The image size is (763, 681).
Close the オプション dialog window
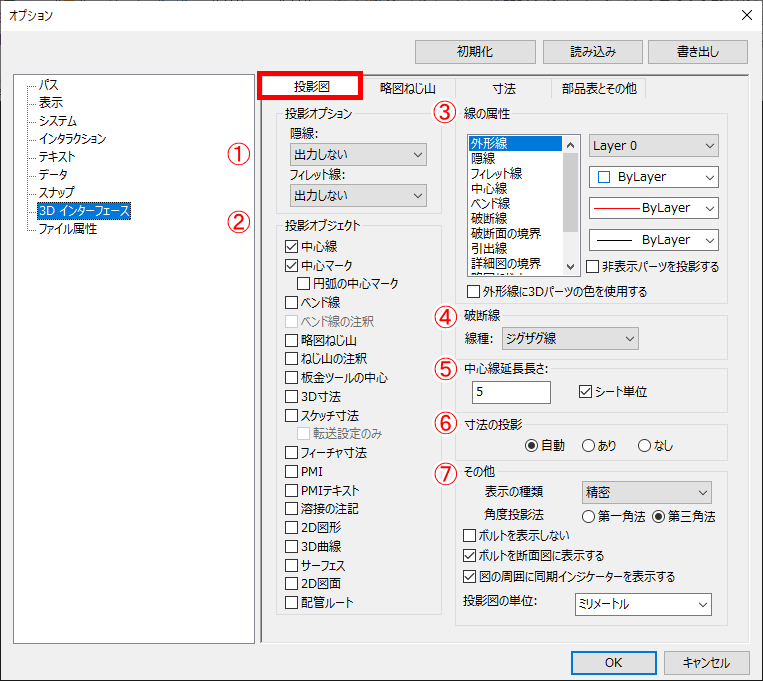click(x=744, y=15)
